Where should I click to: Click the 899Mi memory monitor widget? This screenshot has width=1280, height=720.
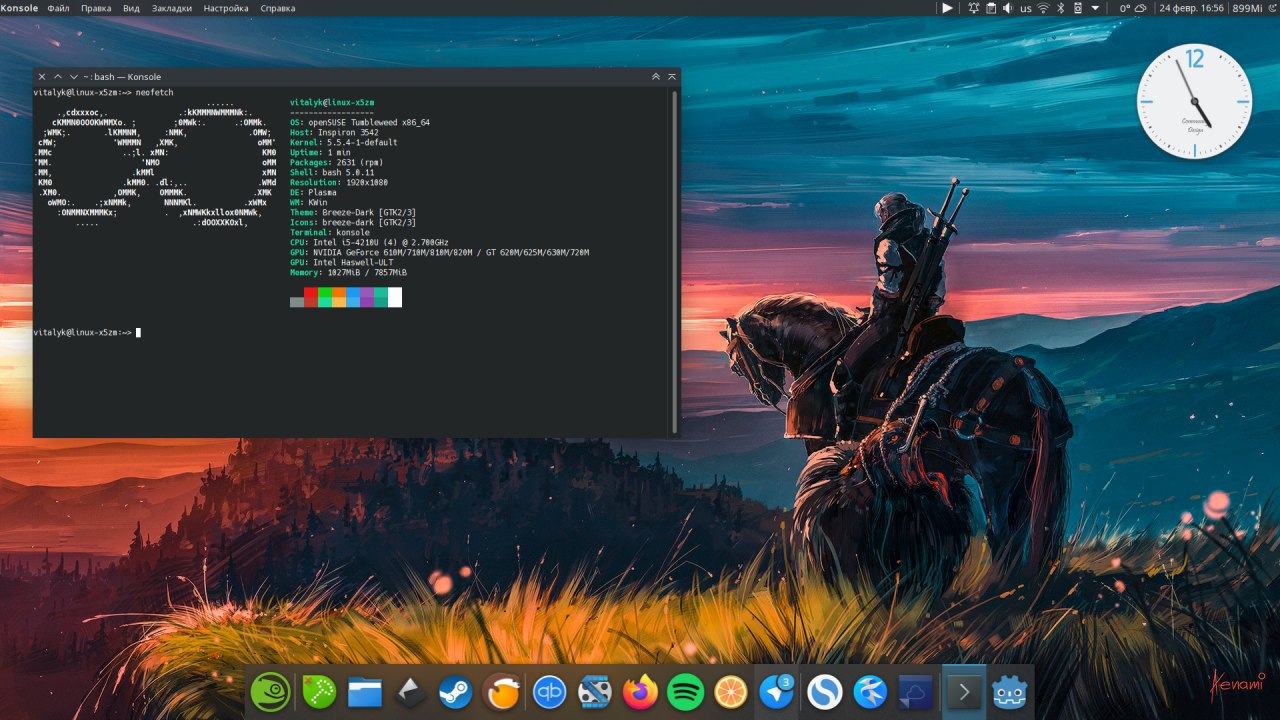coord(1246,8)
